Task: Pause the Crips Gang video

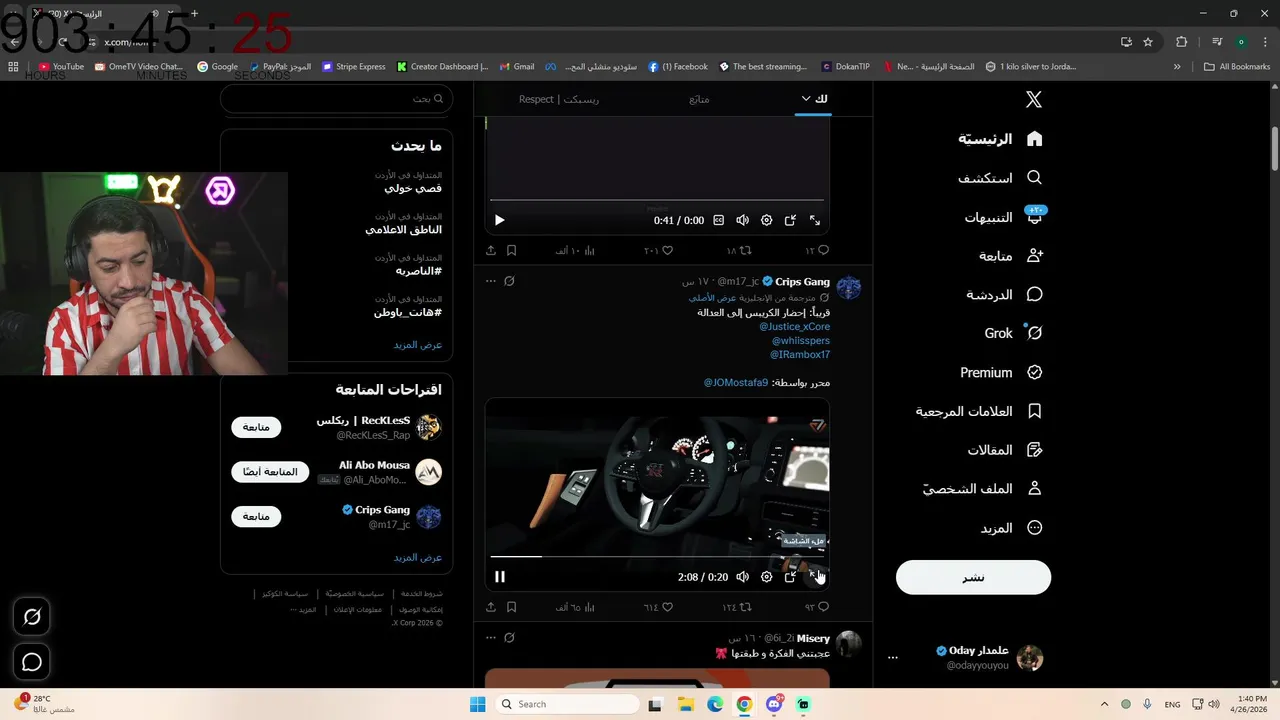Action: pyautogui.click(x=500, y=576)
